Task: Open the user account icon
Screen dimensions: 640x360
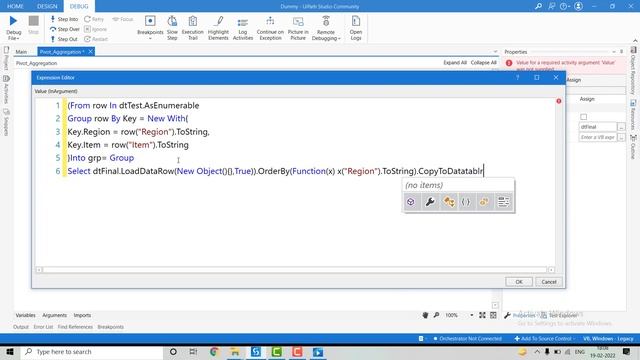Action: point(578,6)
